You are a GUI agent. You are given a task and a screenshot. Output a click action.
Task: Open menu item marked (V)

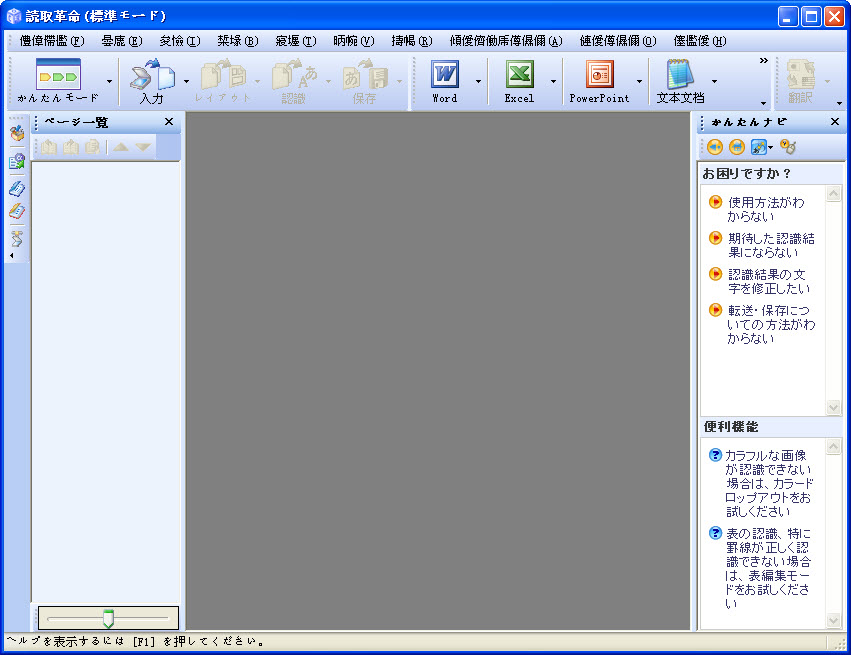click(354, 41)
